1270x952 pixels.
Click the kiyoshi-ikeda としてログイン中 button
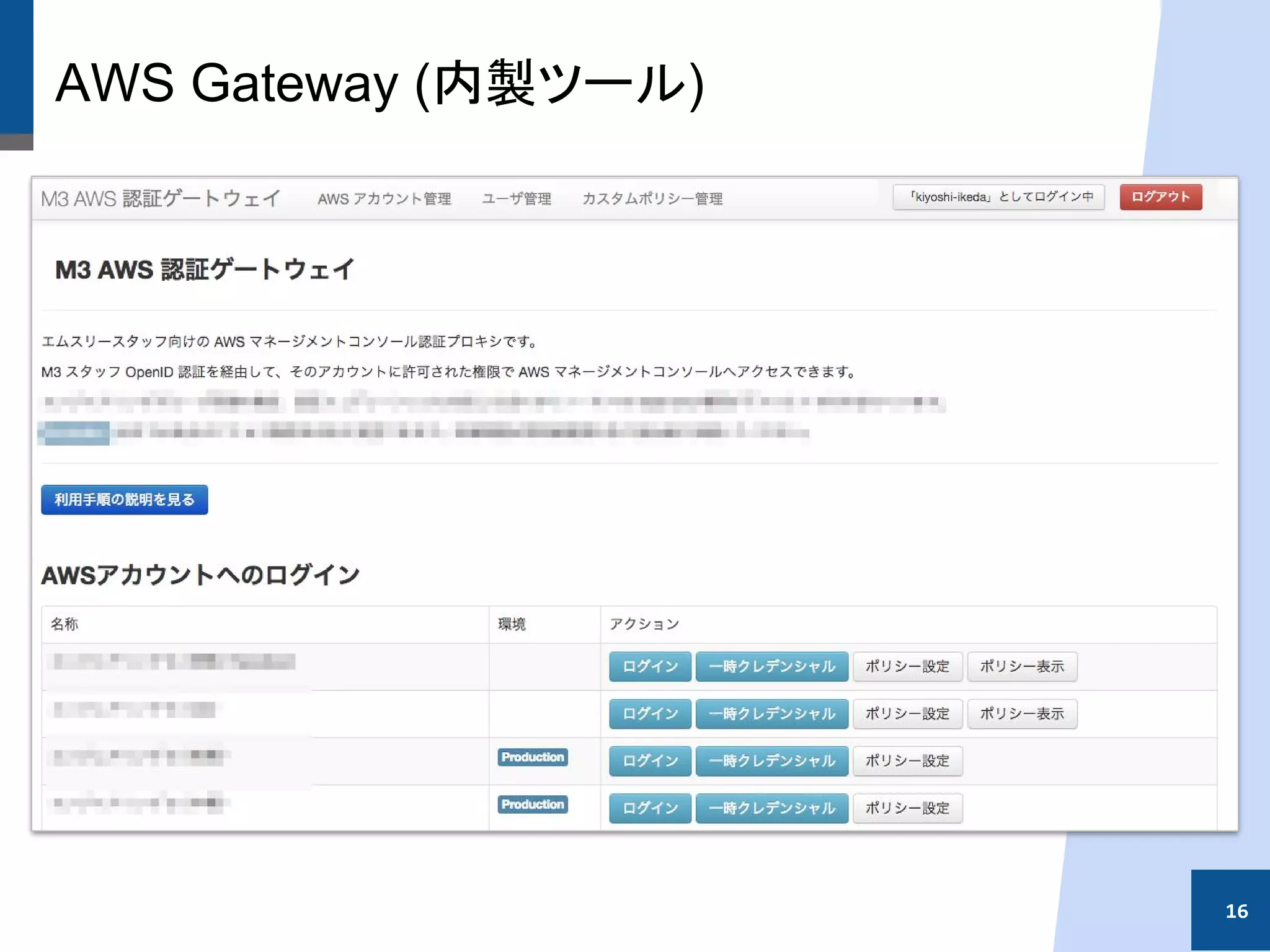(998, 197)
